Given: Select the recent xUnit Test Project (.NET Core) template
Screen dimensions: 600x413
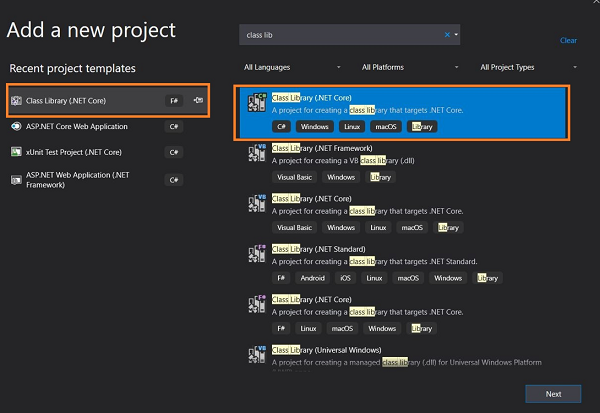Looking at the screenshot, I should [108, 152].
